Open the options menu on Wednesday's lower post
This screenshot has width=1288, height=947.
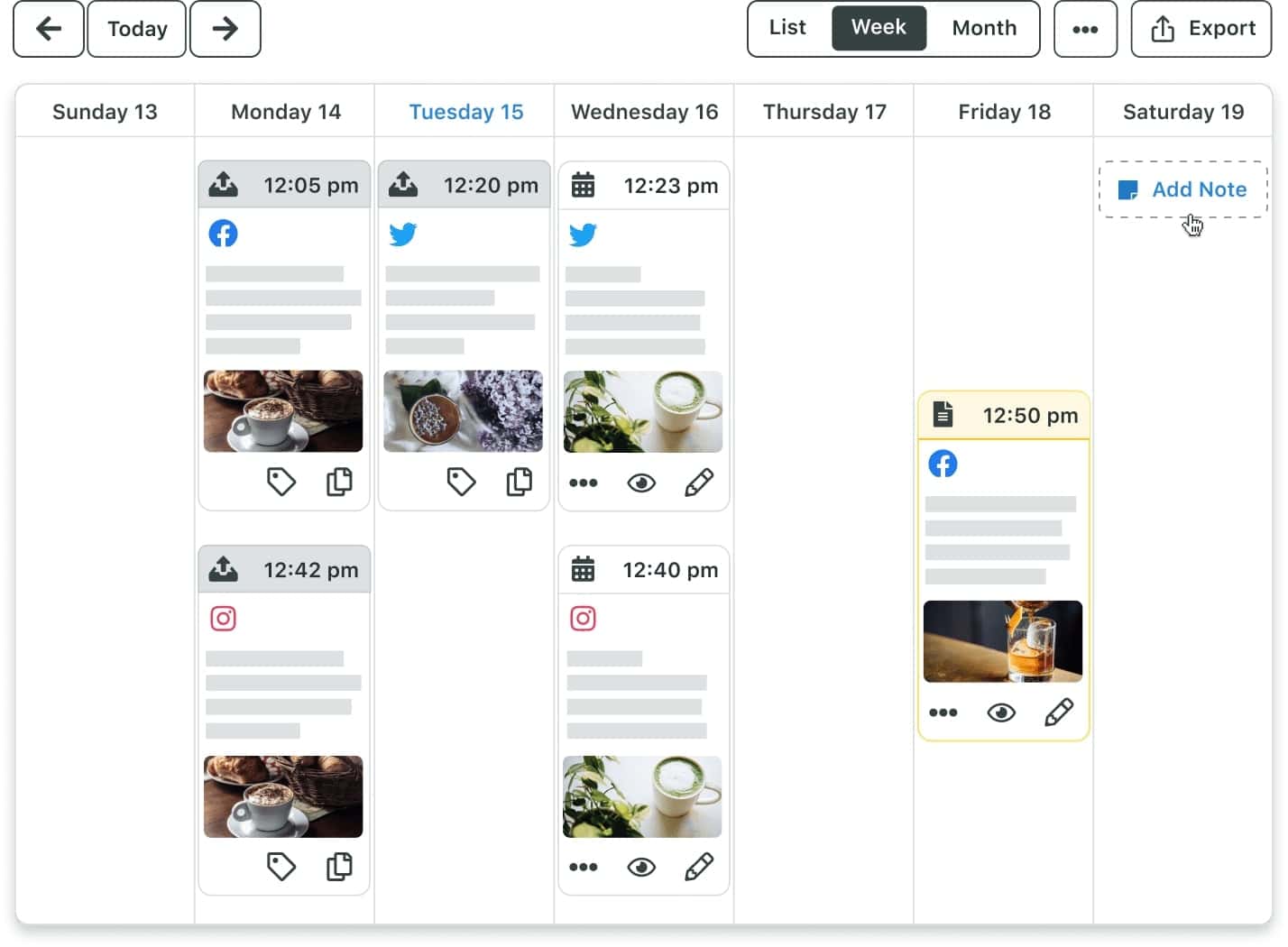pos(583,867)
